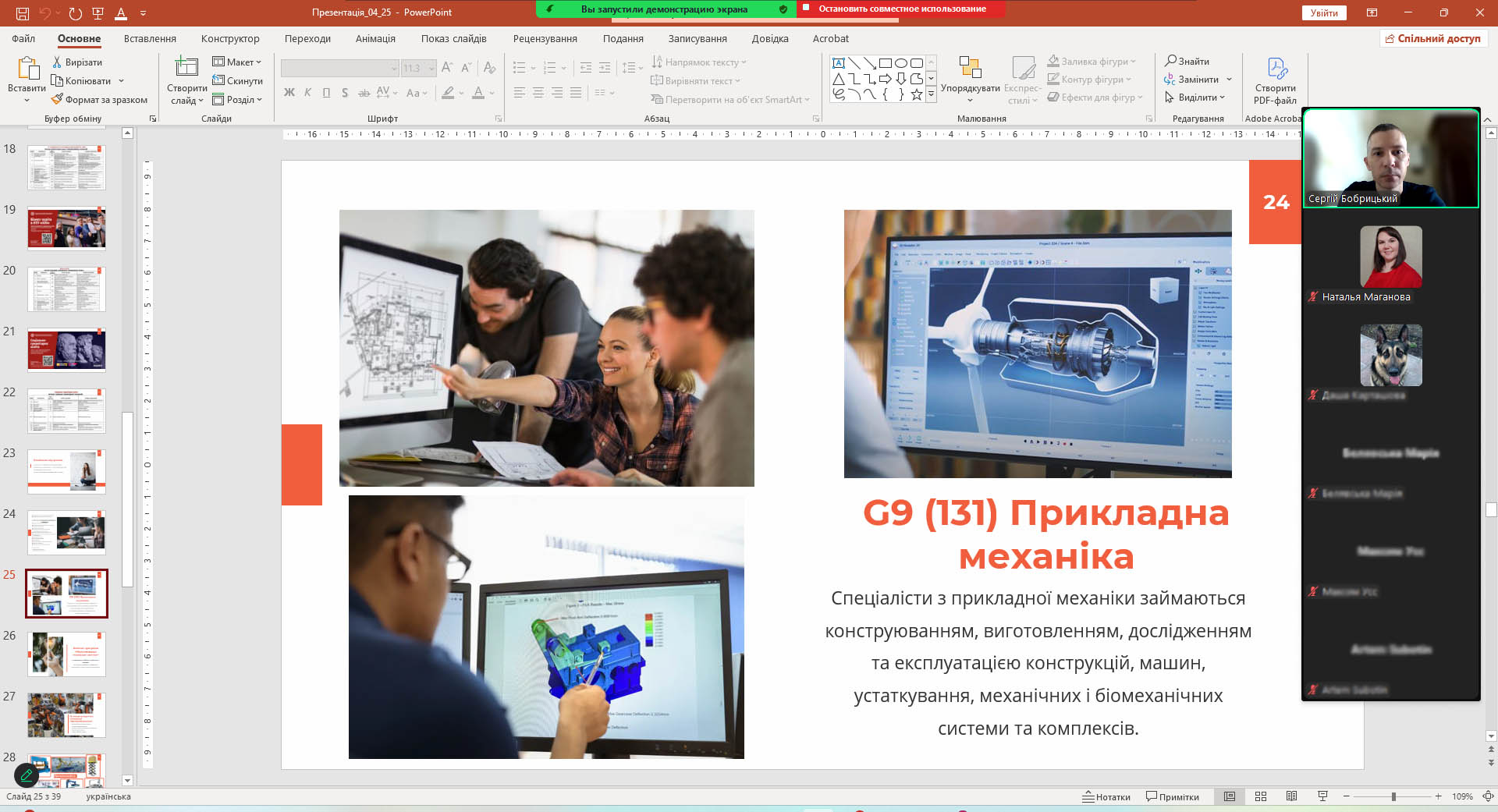Screen dimensions: 1498x812
Task: Click Остановить совместное использование button
Action: click(900, 9)
